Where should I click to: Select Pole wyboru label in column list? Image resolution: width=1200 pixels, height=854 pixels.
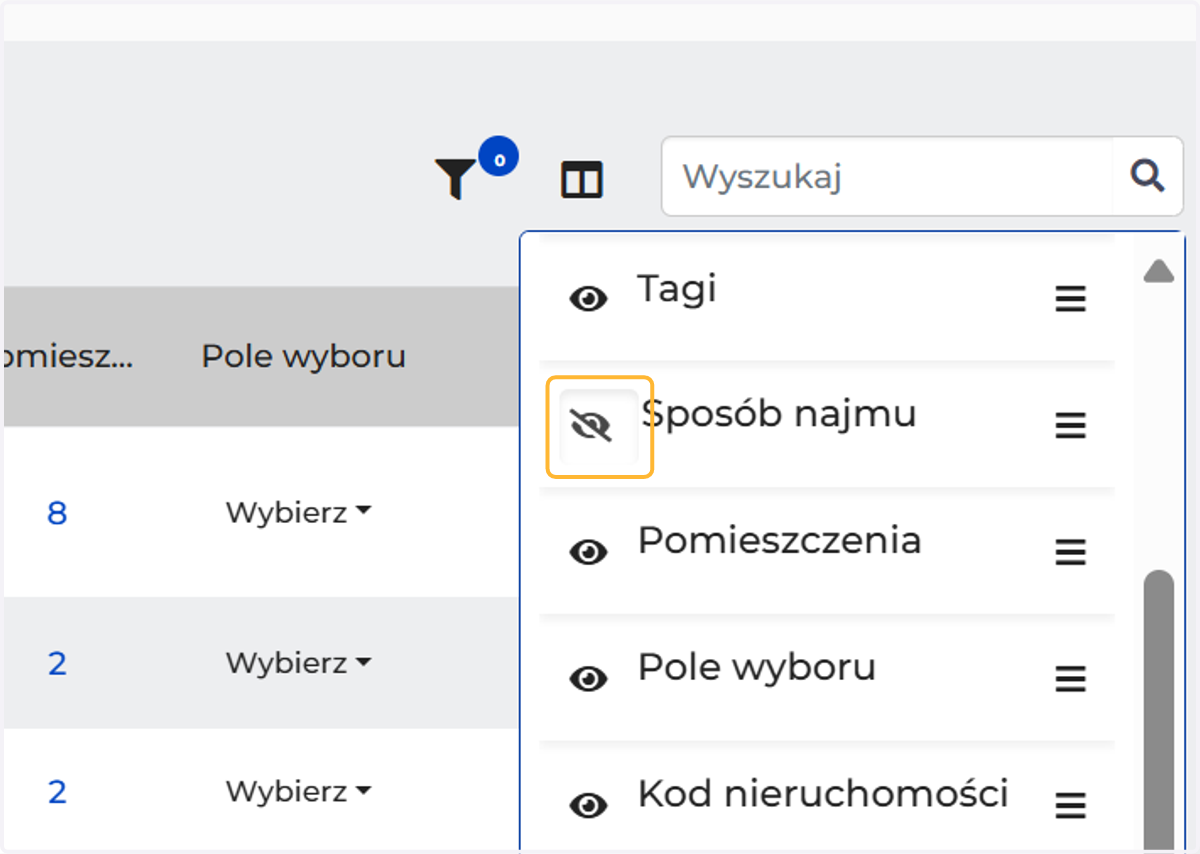(756, 667)
